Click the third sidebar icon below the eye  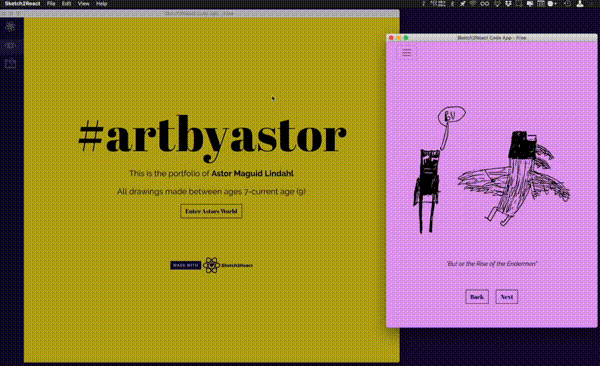(10, 63)
